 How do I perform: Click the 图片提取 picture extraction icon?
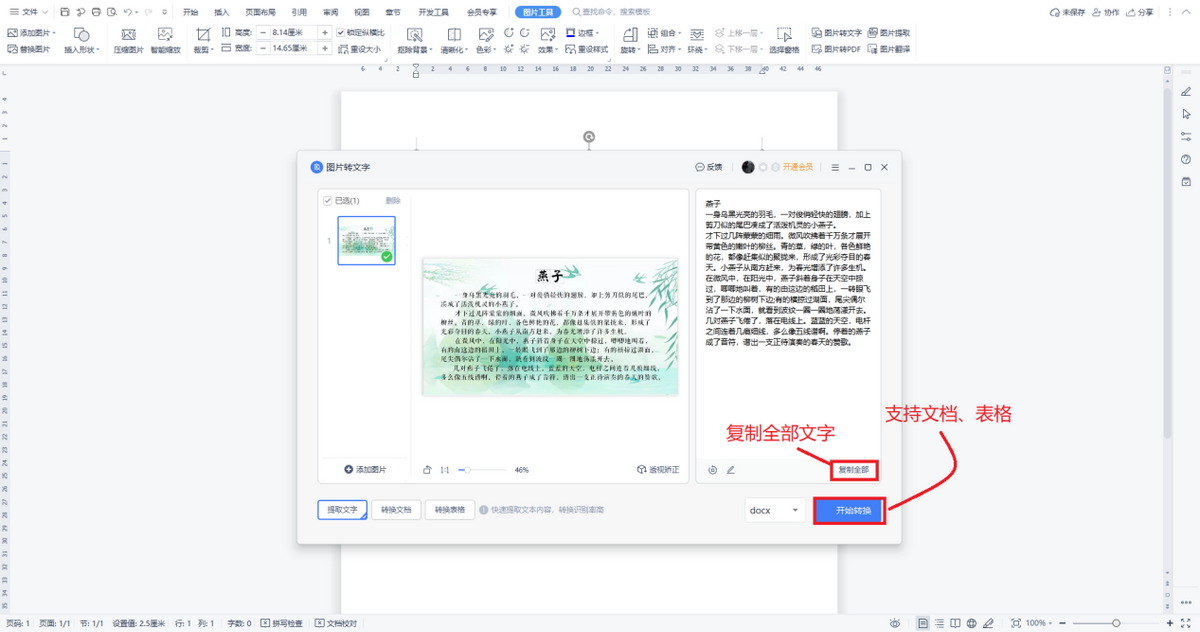coord(896,33)
